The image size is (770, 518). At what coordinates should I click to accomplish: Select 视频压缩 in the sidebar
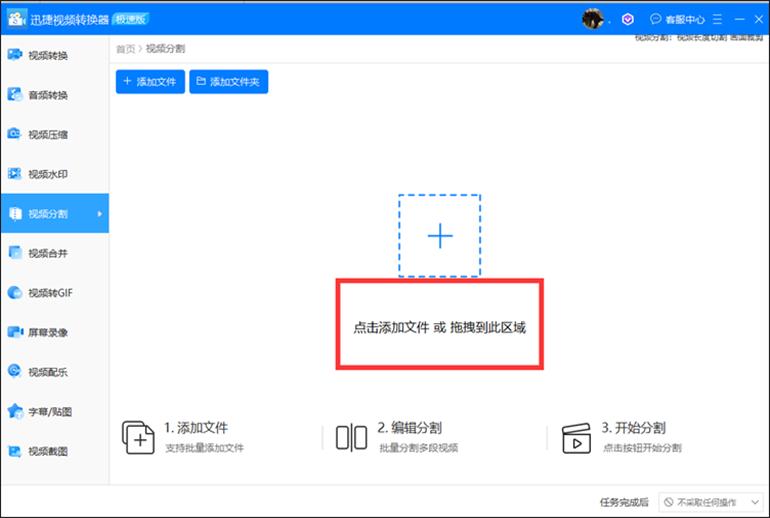(x=54, y=134)
